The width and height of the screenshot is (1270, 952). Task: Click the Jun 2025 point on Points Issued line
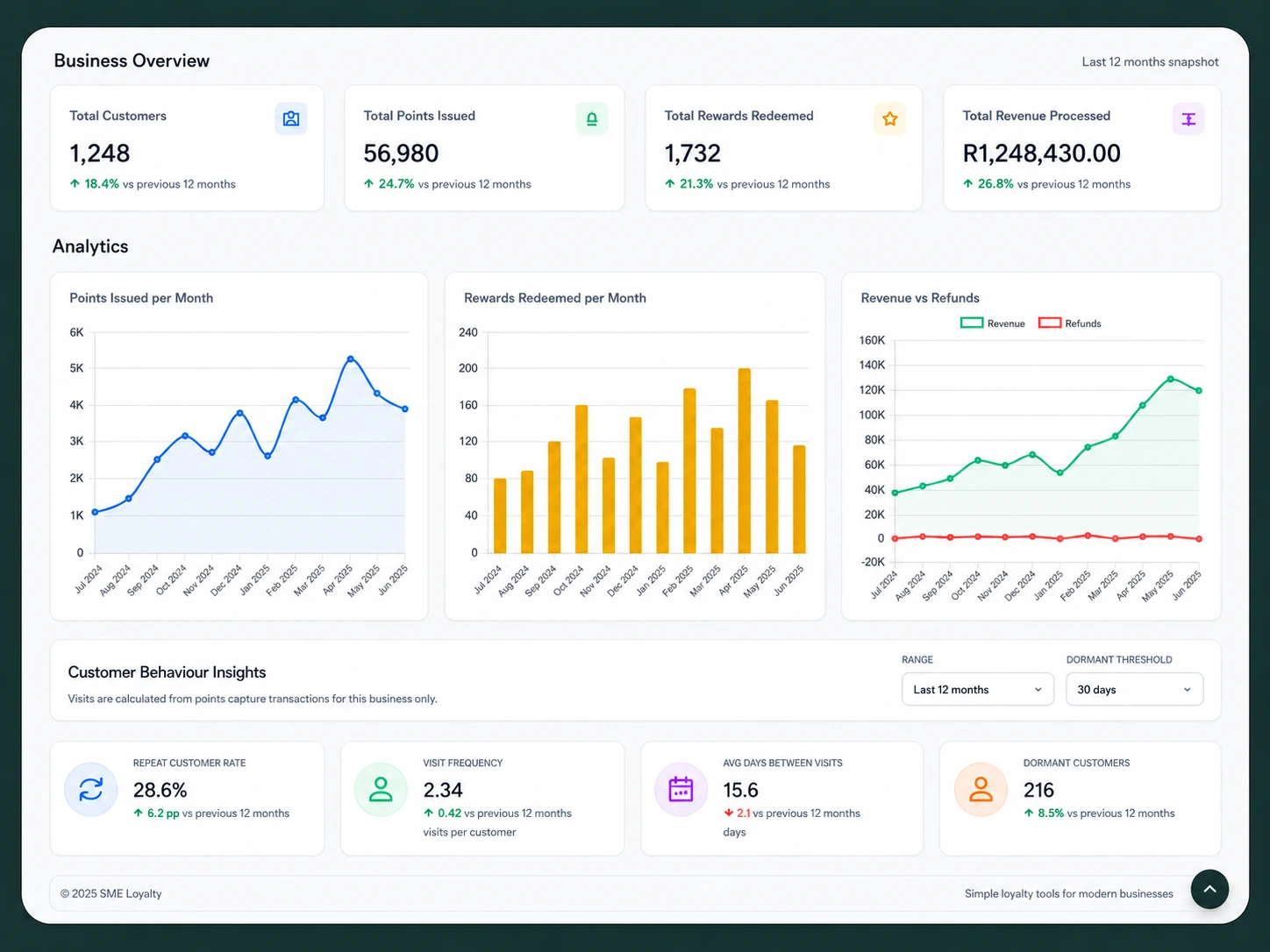coord(405,409)
